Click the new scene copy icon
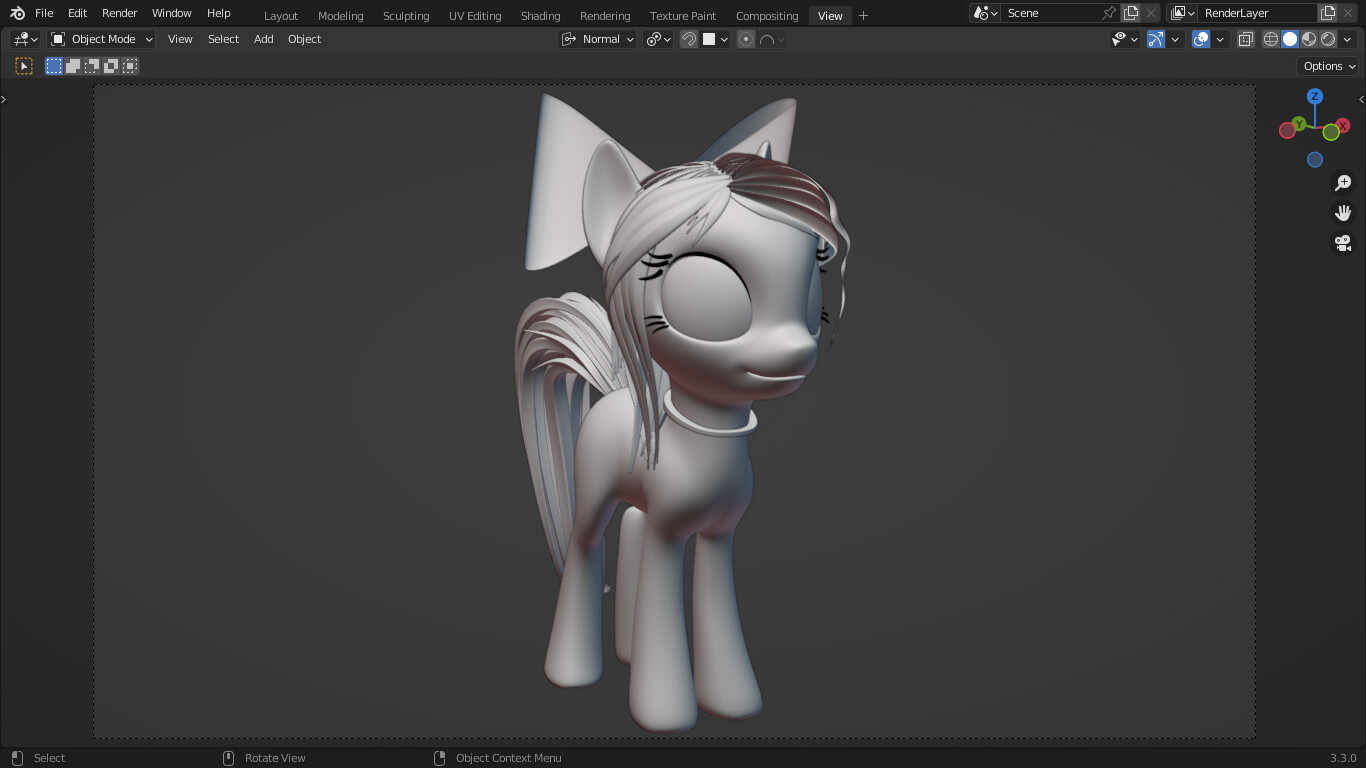 1131,13
